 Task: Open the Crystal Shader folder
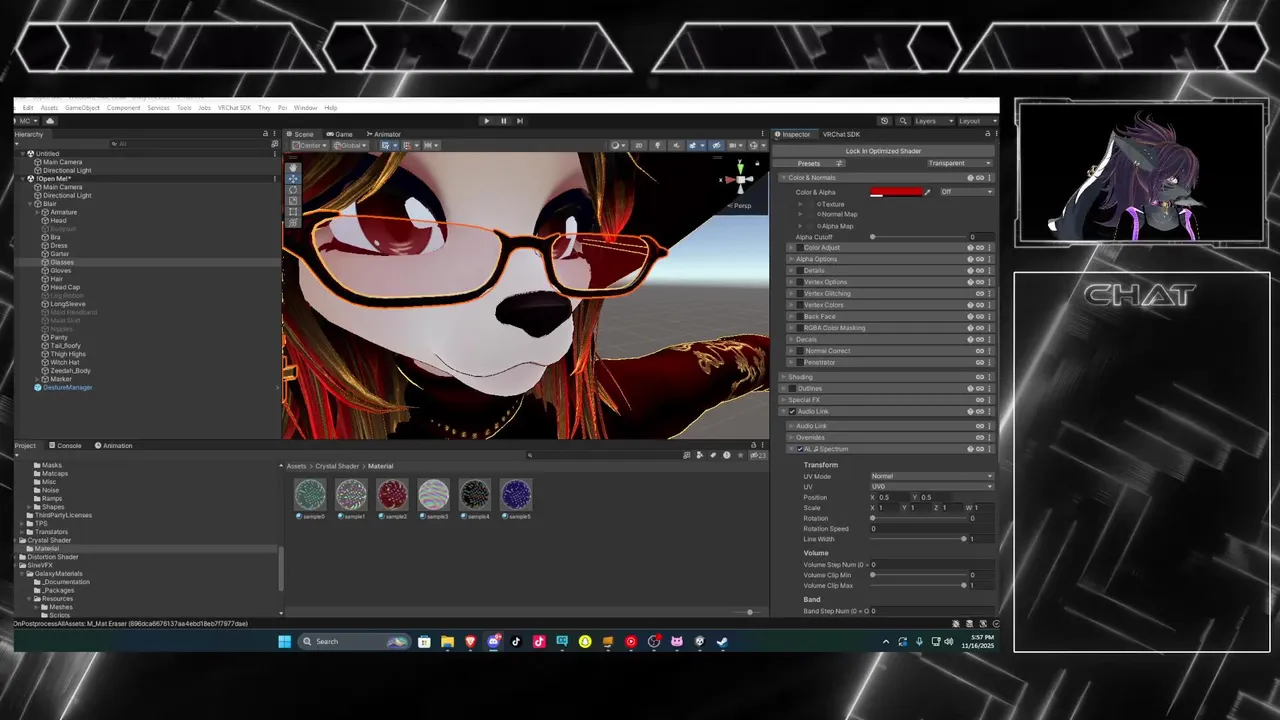49,540
